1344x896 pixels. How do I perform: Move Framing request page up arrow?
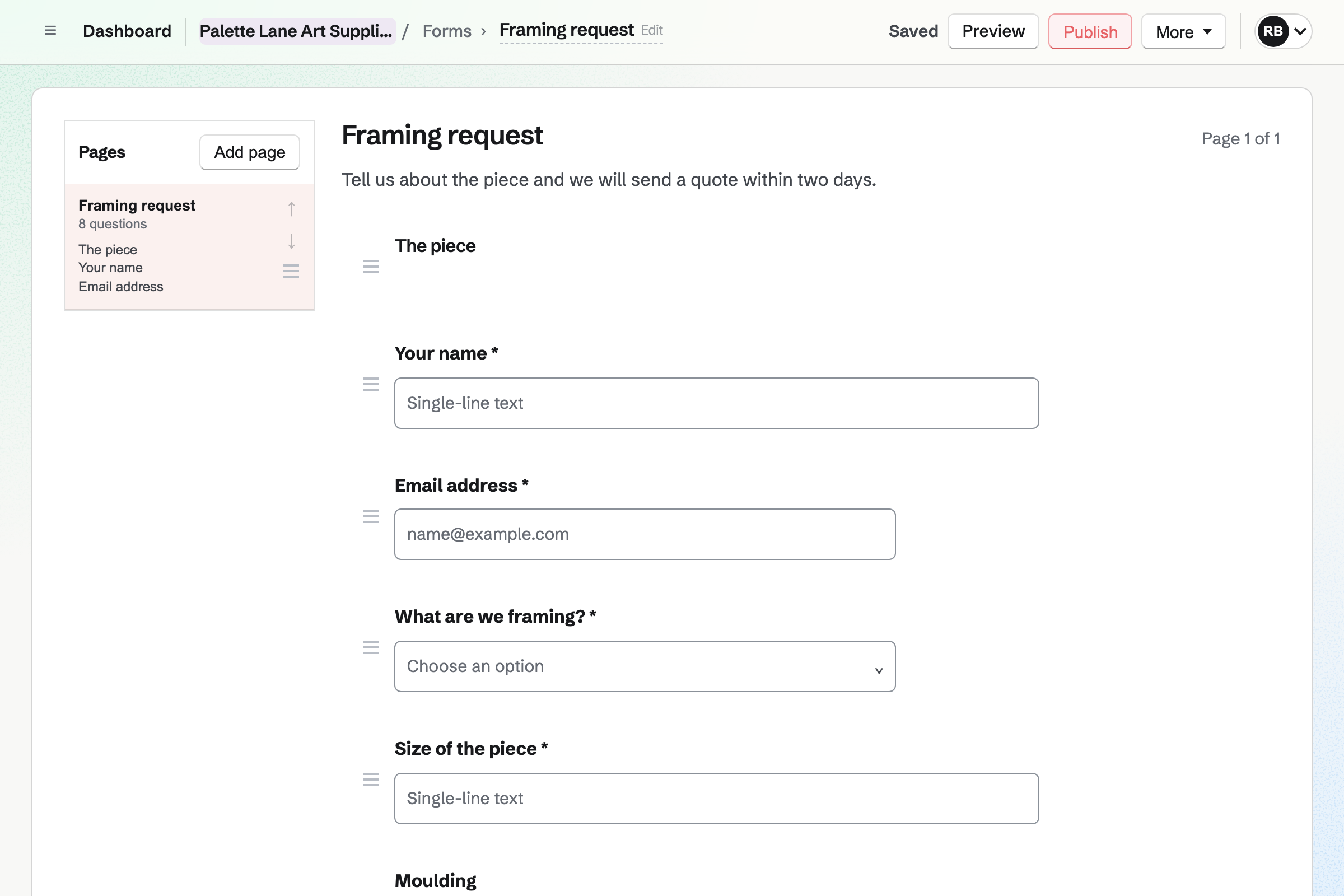[291, 208]
